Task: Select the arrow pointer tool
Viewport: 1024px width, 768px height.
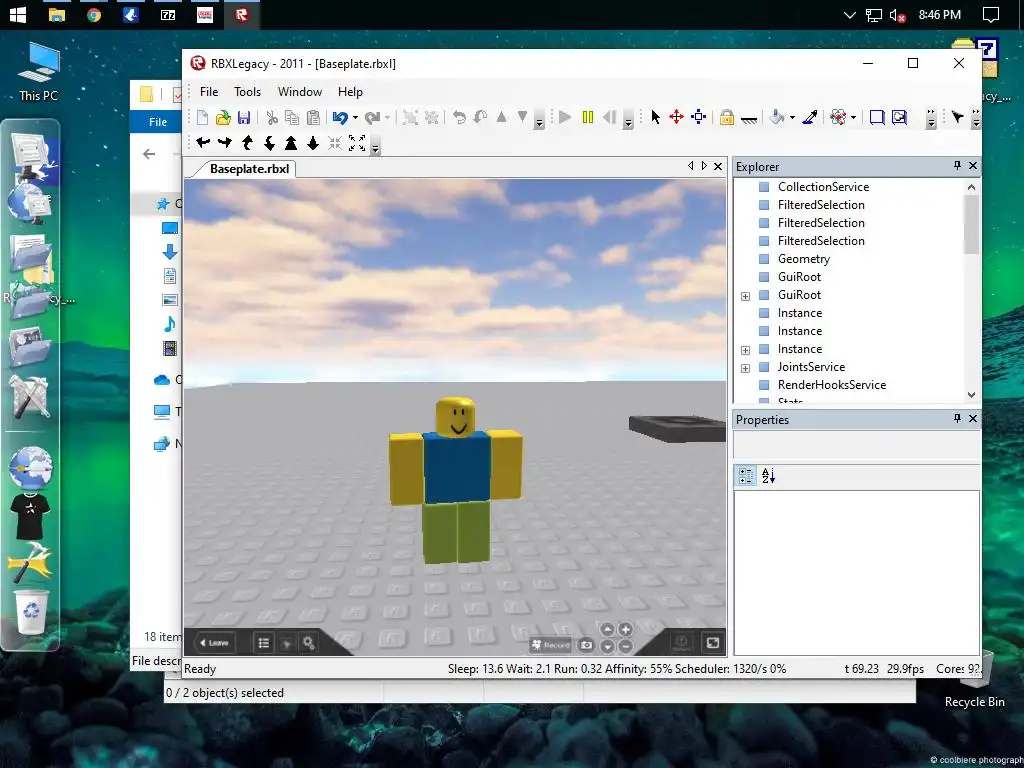Action: (x=656, y=118)
